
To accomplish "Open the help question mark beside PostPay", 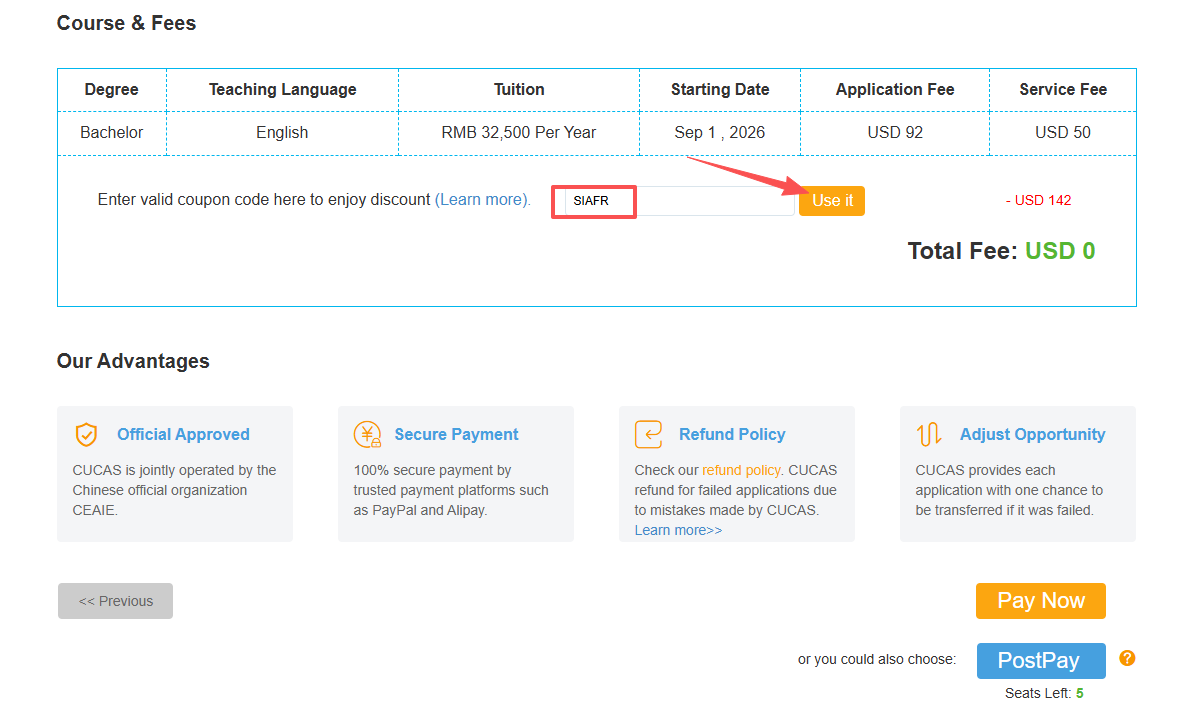I will (1127, 658).
